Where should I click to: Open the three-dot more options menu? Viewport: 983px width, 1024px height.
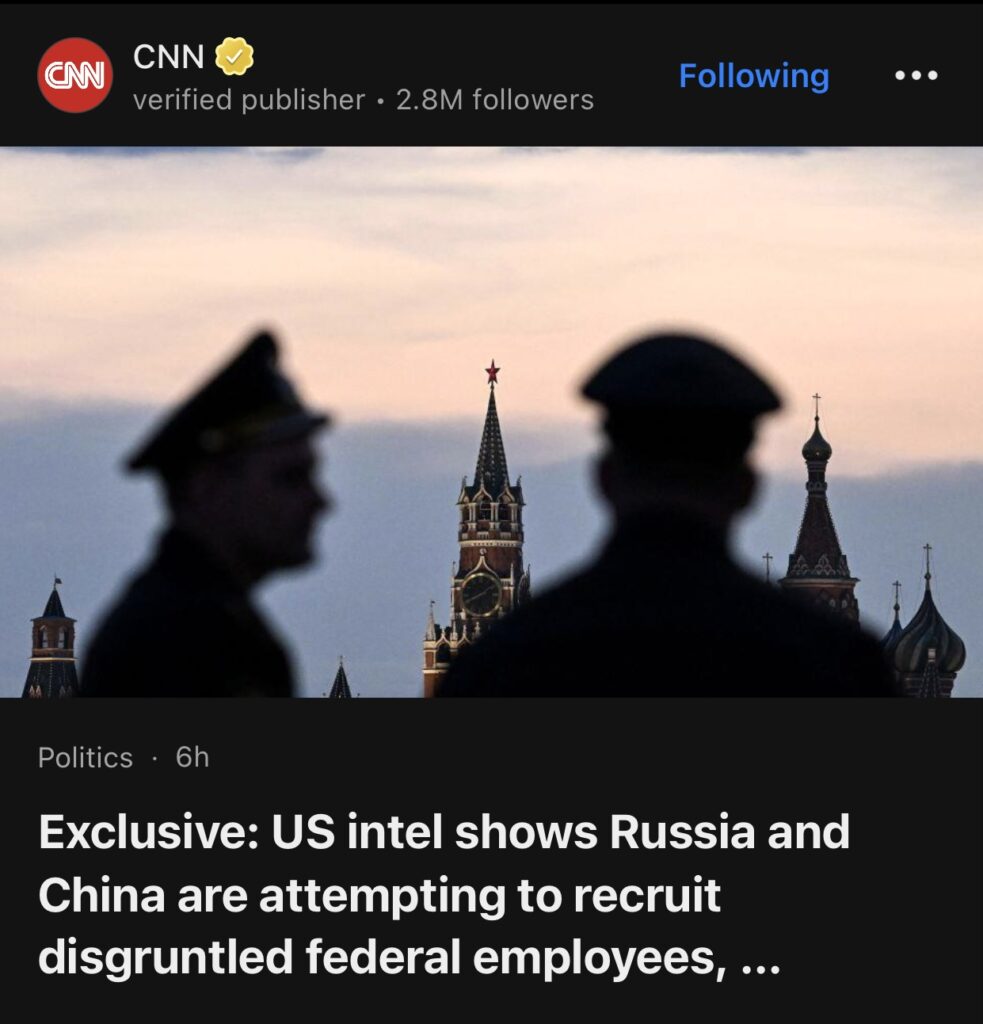[916, 75]
